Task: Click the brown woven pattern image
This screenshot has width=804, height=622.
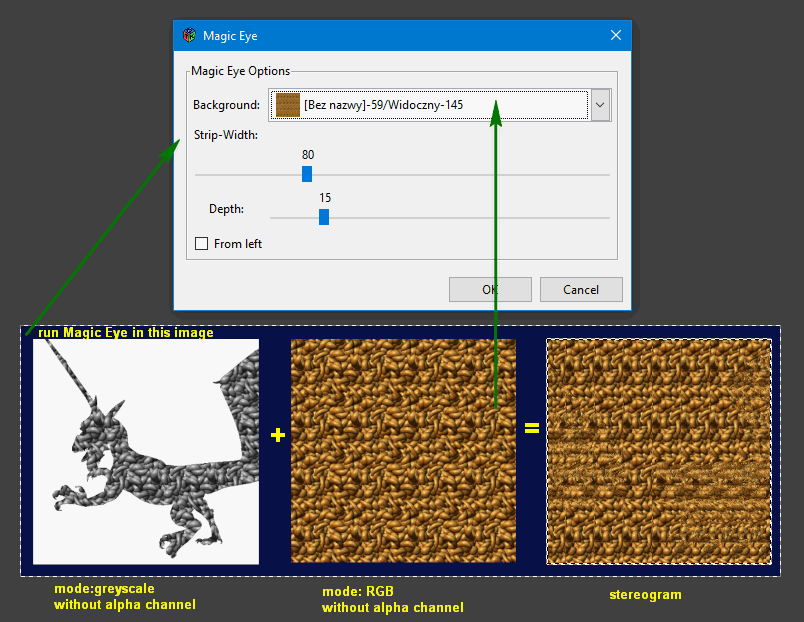Action: [404, 451]
